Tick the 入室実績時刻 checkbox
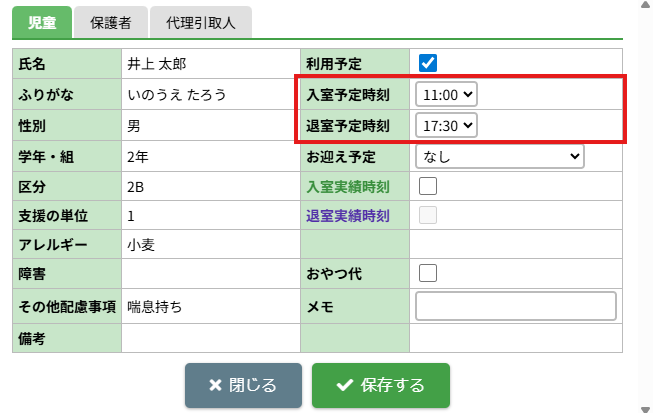This screenshot has width=654, height=413. [x=428, y=186]
